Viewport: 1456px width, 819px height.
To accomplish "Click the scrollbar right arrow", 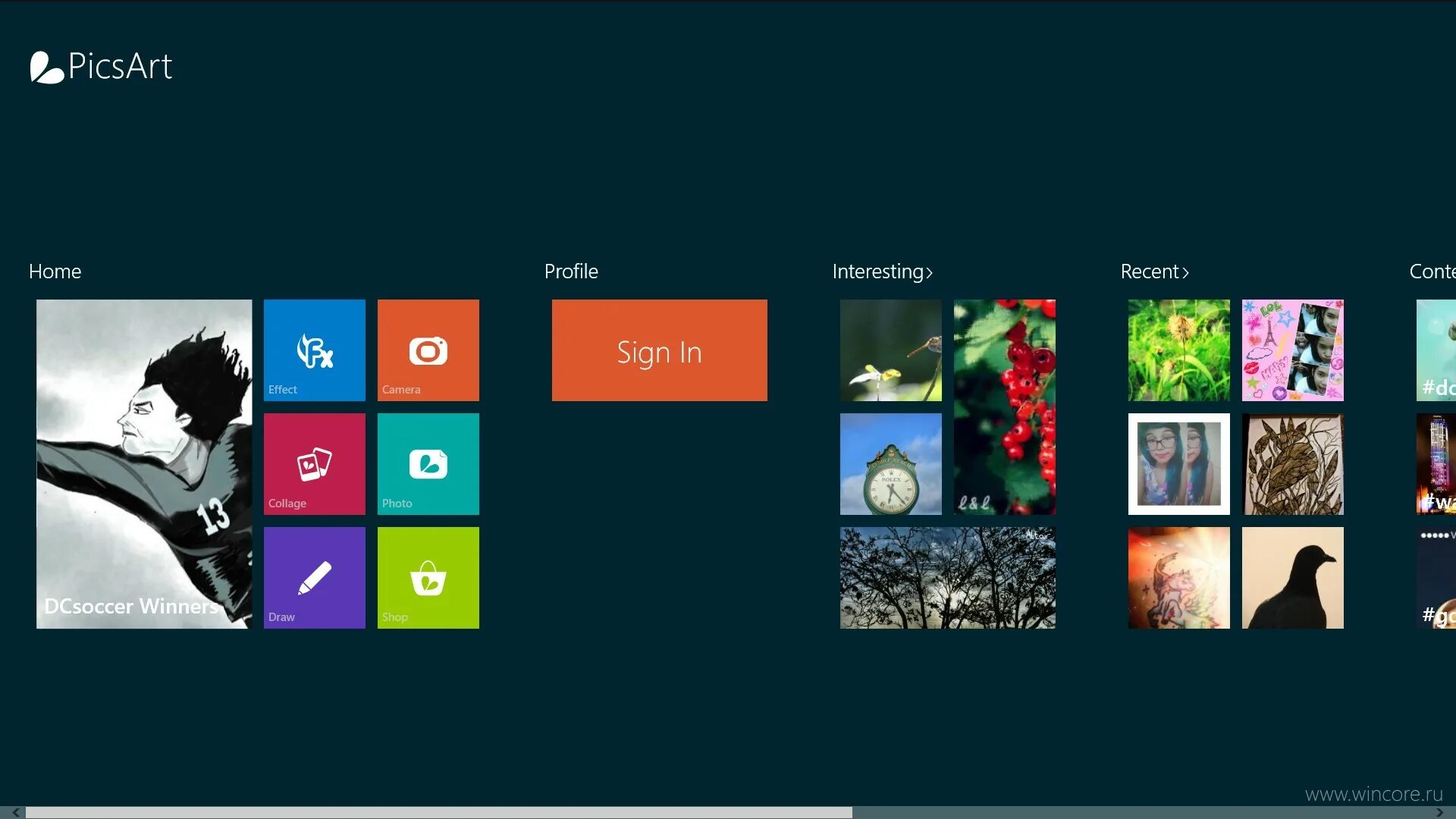I will (x=1439, y=812).
